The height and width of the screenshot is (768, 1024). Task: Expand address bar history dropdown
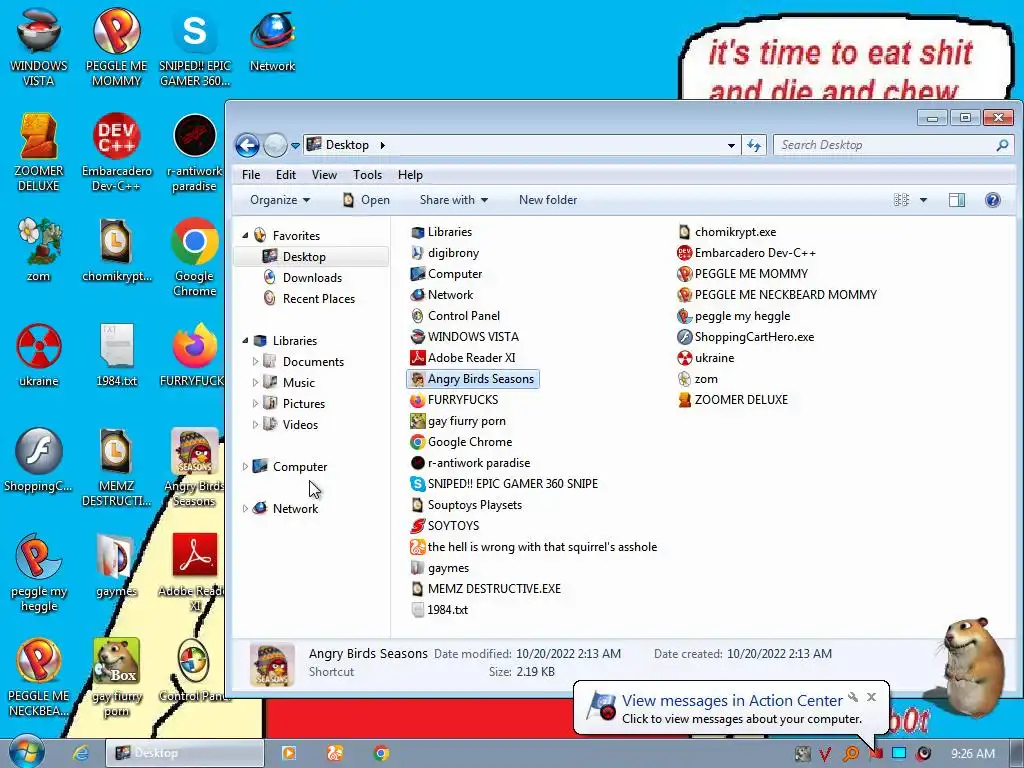pyautogui.click(x=731, y=145)
